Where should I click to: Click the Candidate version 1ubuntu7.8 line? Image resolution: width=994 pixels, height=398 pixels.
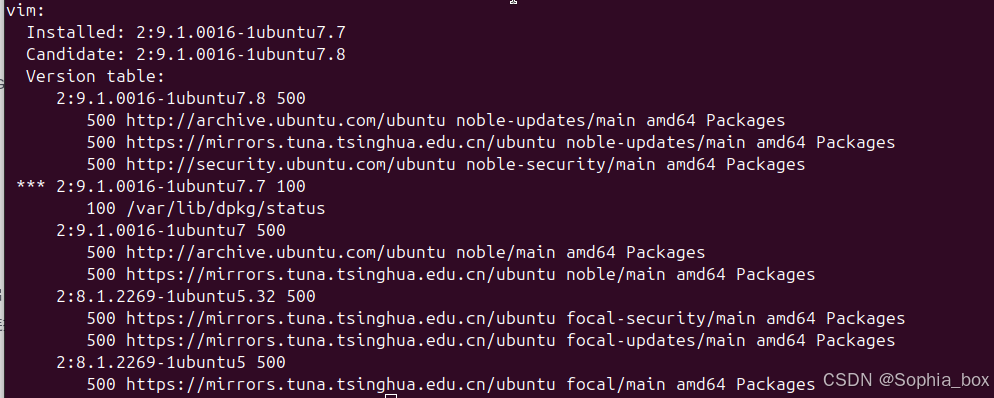(186, 55)
